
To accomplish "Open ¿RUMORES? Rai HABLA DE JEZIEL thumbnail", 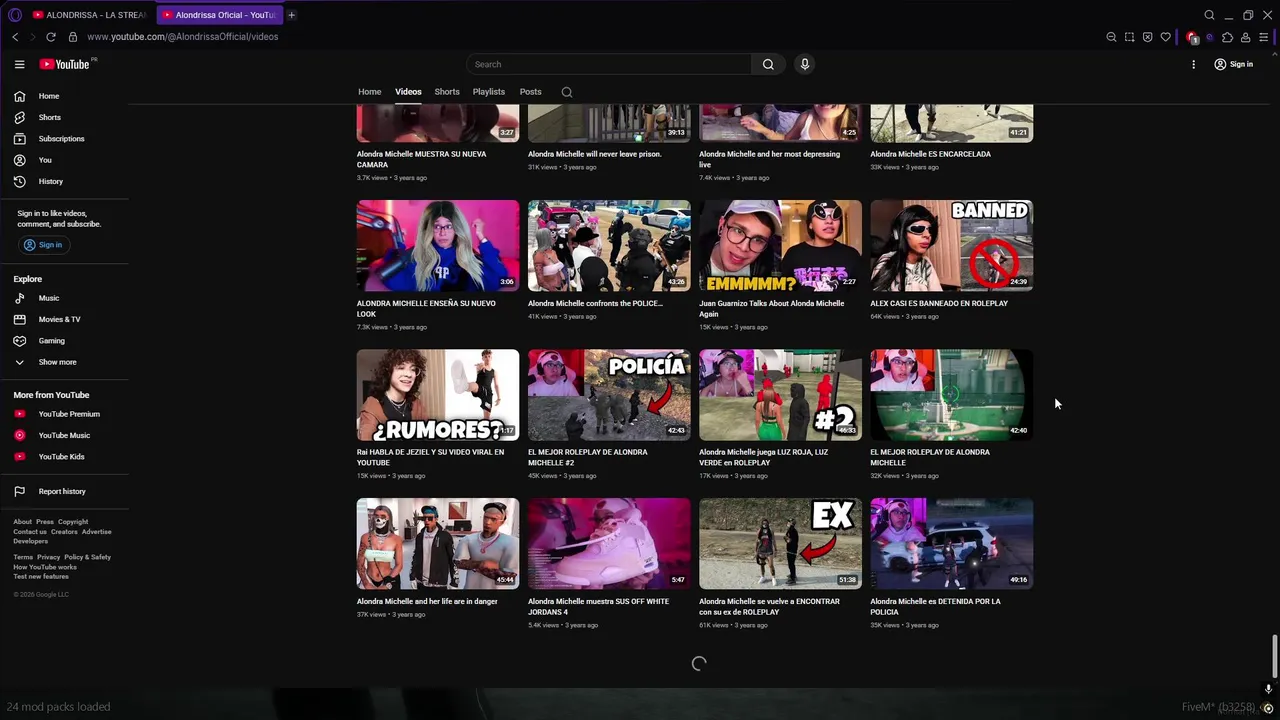I will pyautogui.click(x=438, y=394).
